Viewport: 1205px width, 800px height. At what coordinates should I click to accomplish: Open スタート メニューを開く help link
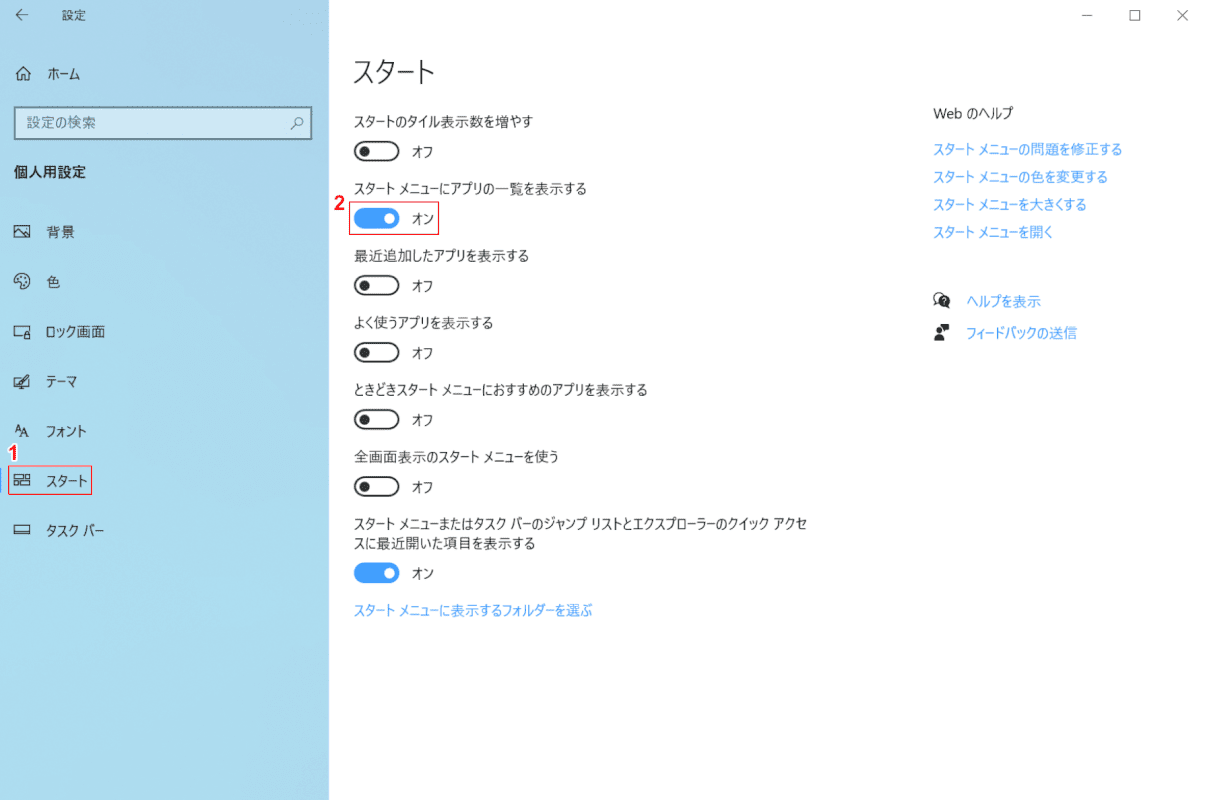993,232
